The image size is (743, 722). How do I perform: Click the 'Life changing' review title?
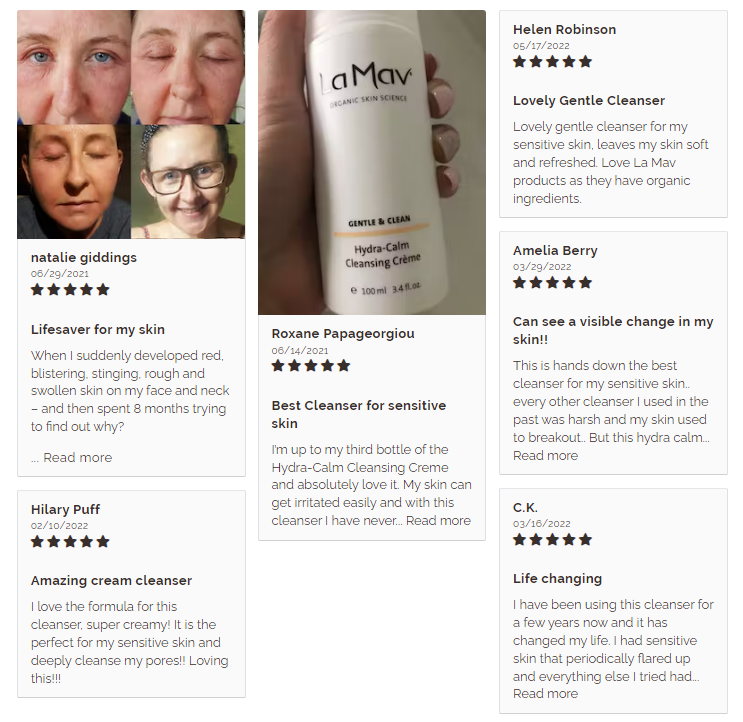[557, 579]
